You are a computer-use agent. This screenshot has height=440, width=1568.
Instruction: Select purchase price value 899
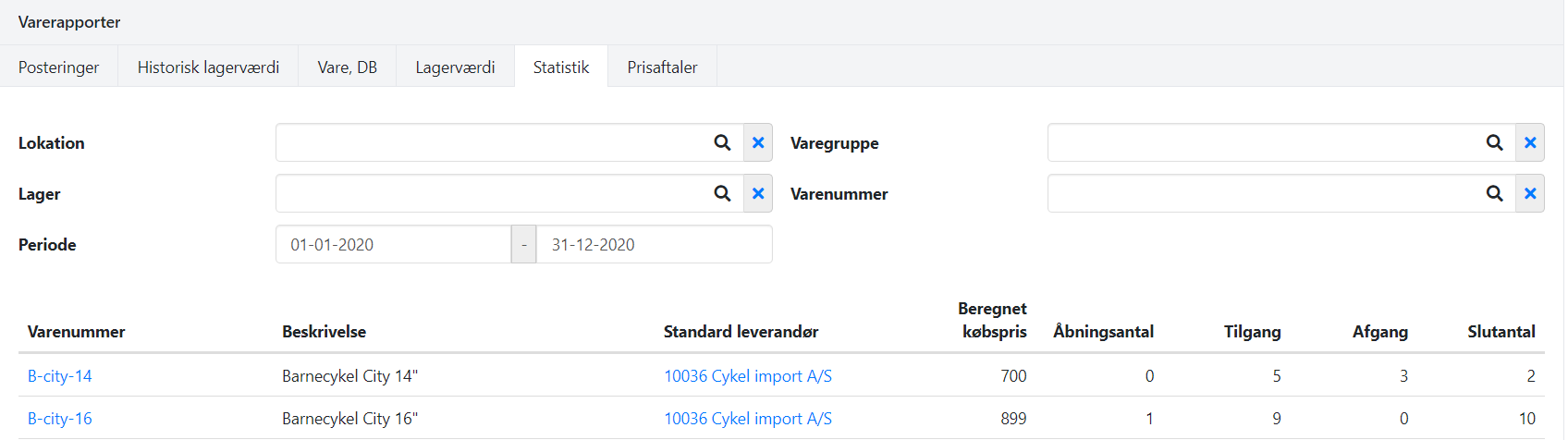pyautogui.click(x=1013, y=419)
